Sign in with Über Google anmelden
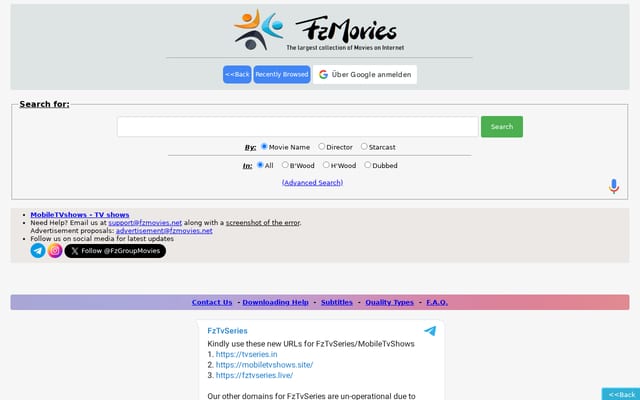 tap(365, 74)
